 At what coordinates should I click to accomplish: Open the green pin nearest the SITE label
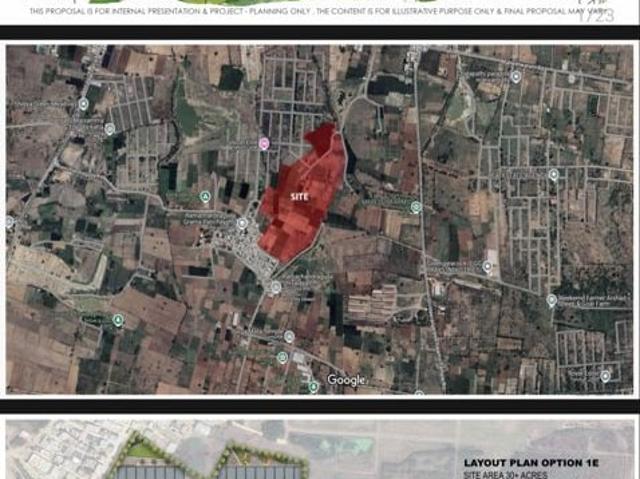pos(206,197)
